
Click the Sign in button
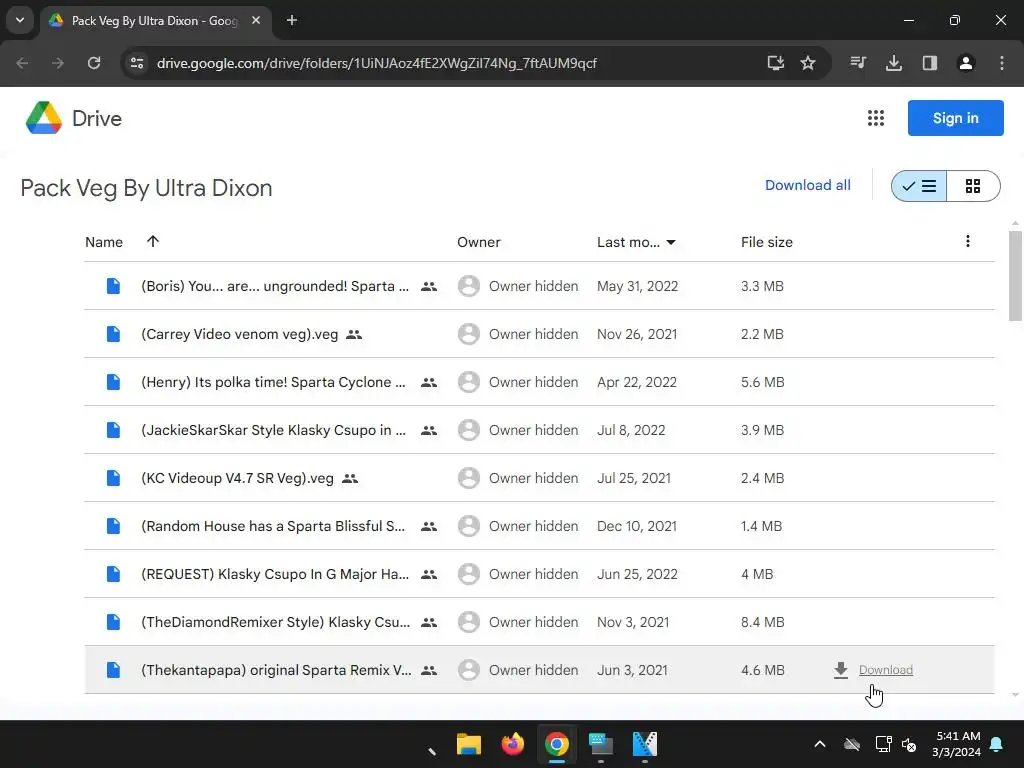[955, 118]
